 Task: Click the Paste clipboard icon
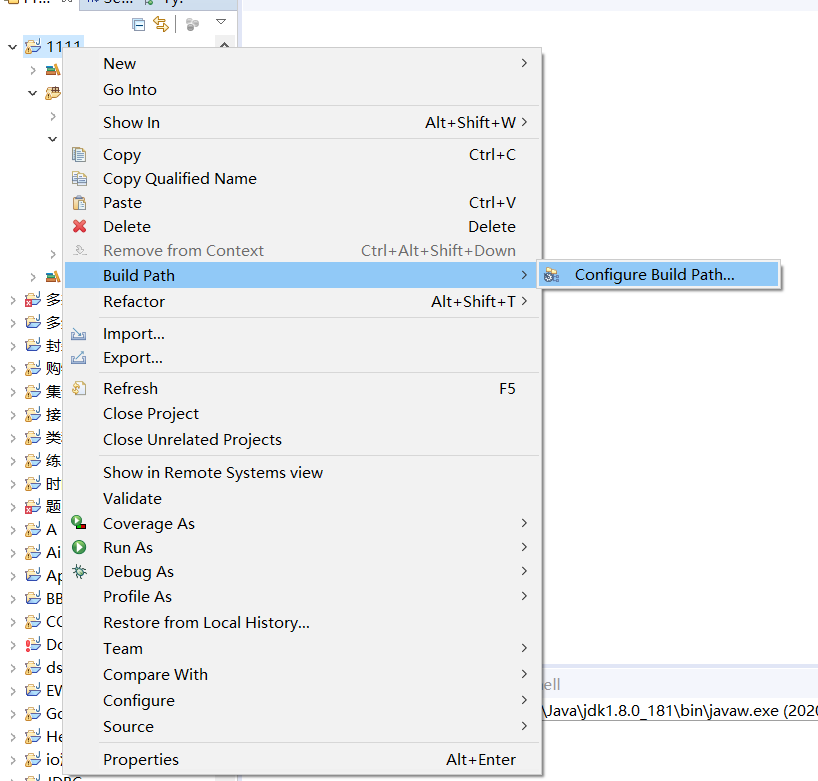point(79,202)
